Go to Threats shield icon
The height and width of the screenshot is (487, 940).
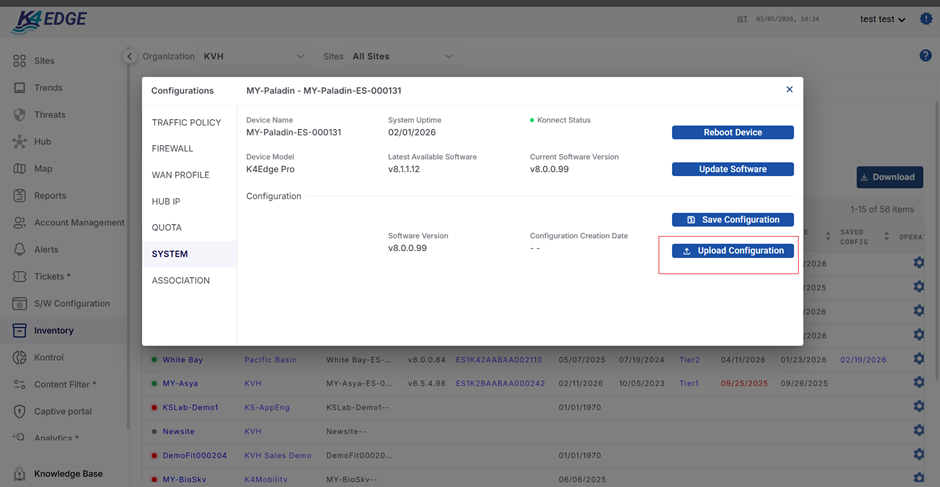click(x=19, y=115)
